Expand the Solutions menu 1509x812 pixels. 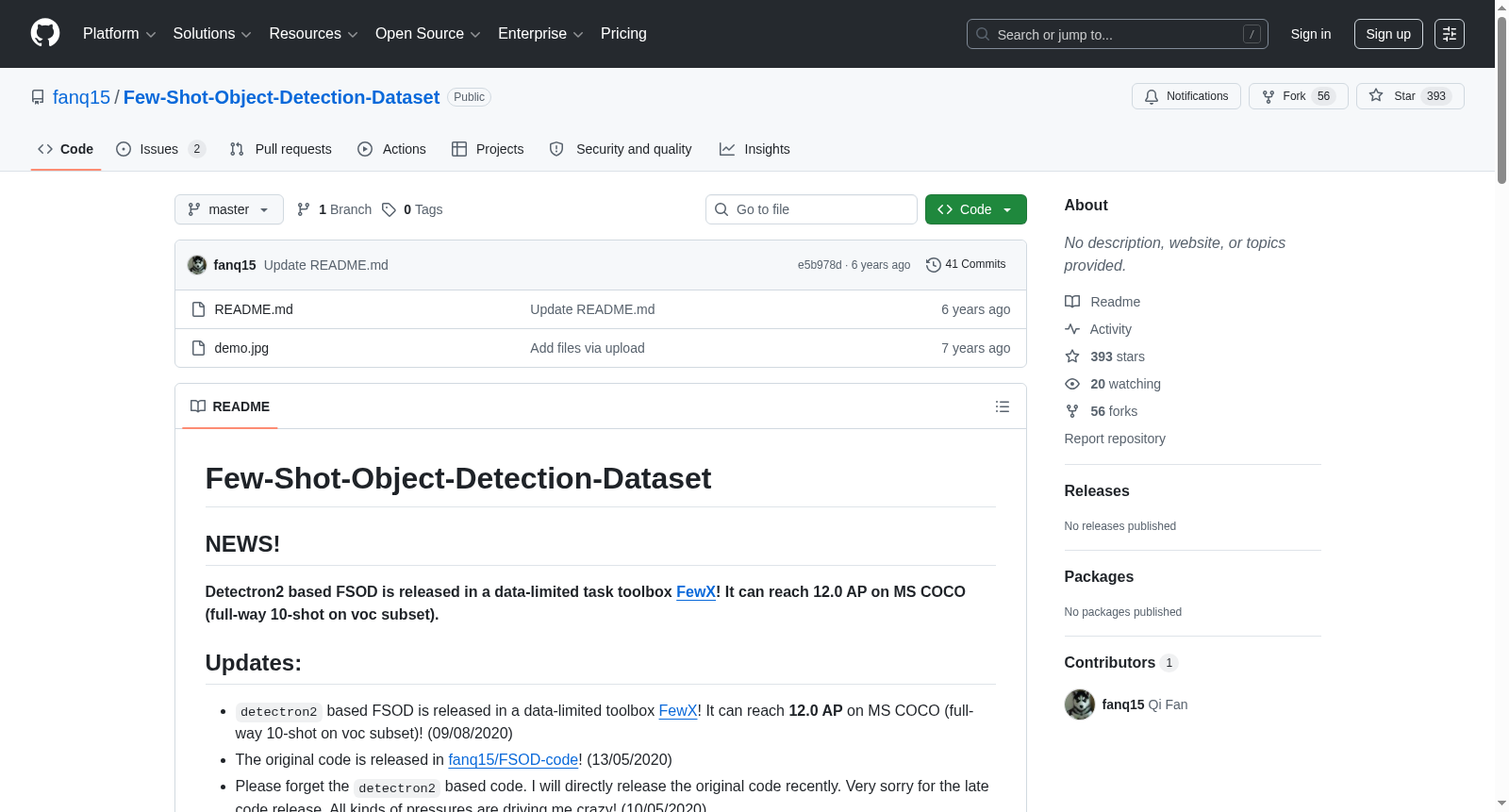pyautogui.click(x=212, y=34)
